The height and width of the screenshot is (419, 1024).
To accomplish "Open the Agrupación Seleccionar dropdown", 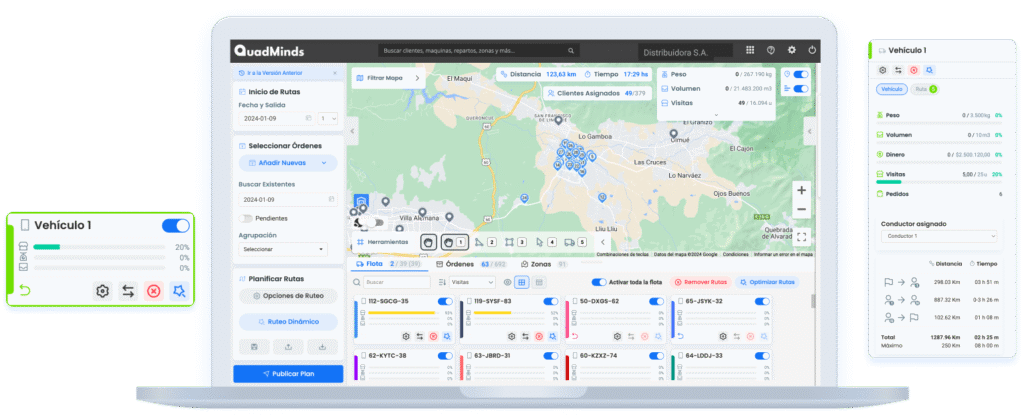I will [284, 249].
